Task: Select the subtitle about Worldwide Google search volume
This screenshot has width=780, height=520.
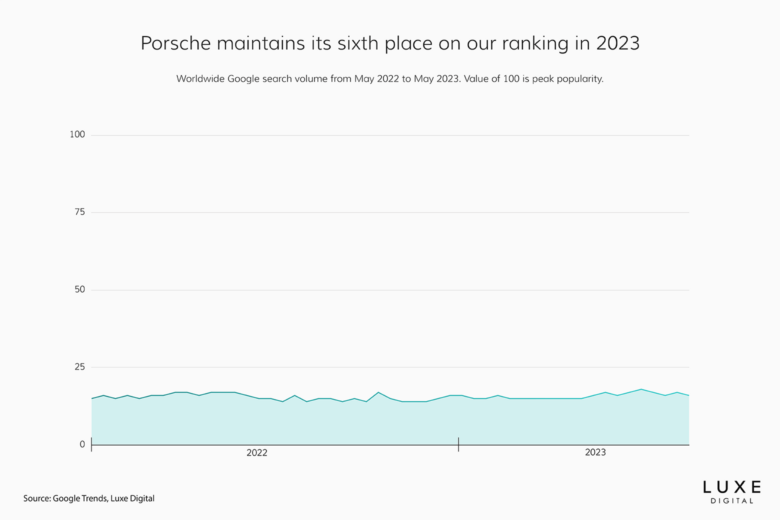Action: coord(390,79)
